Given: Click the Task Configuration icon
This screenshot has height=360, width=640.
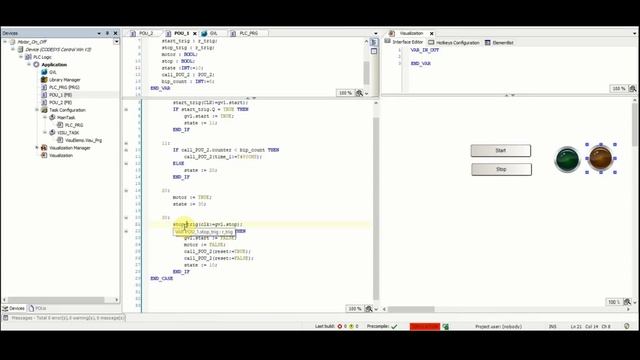Looking at the screenshot, I should 44,110.
